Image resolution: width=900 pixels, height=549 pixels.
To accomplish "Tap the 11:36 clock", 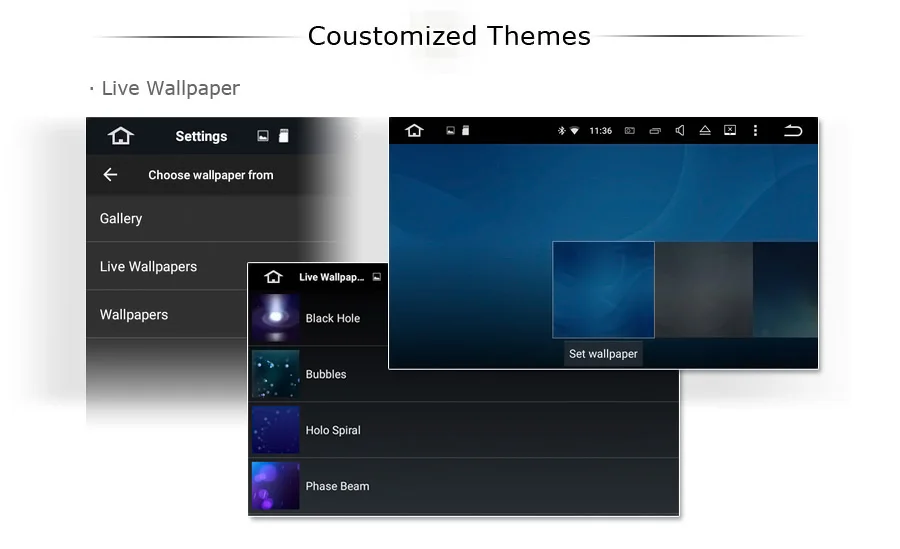I will coord(600,131).
